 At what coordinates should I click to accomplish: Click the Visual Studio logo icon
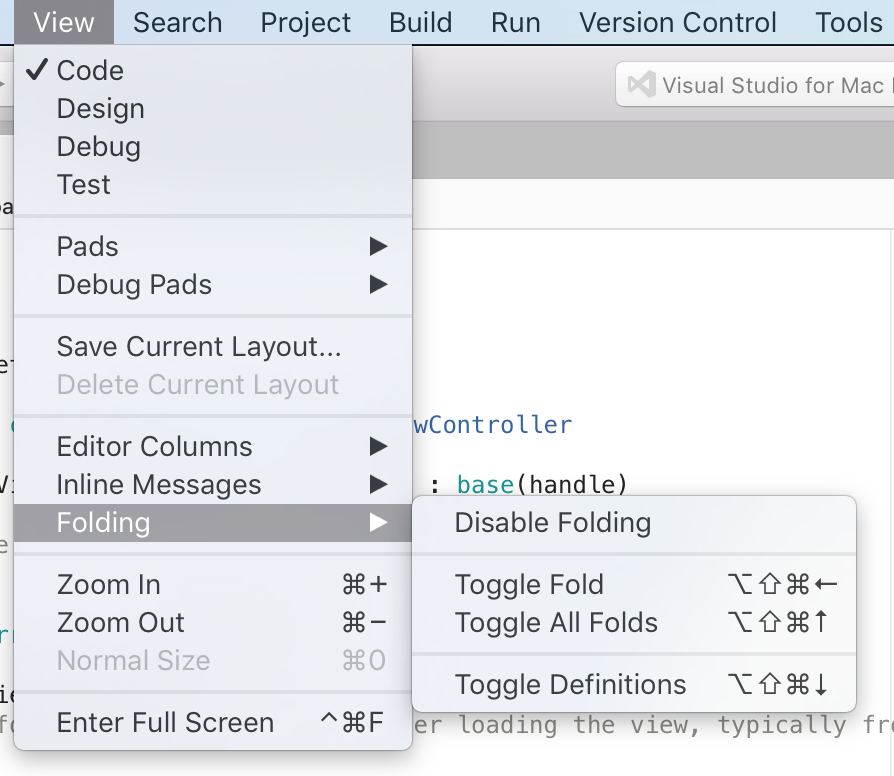(641, 85)
